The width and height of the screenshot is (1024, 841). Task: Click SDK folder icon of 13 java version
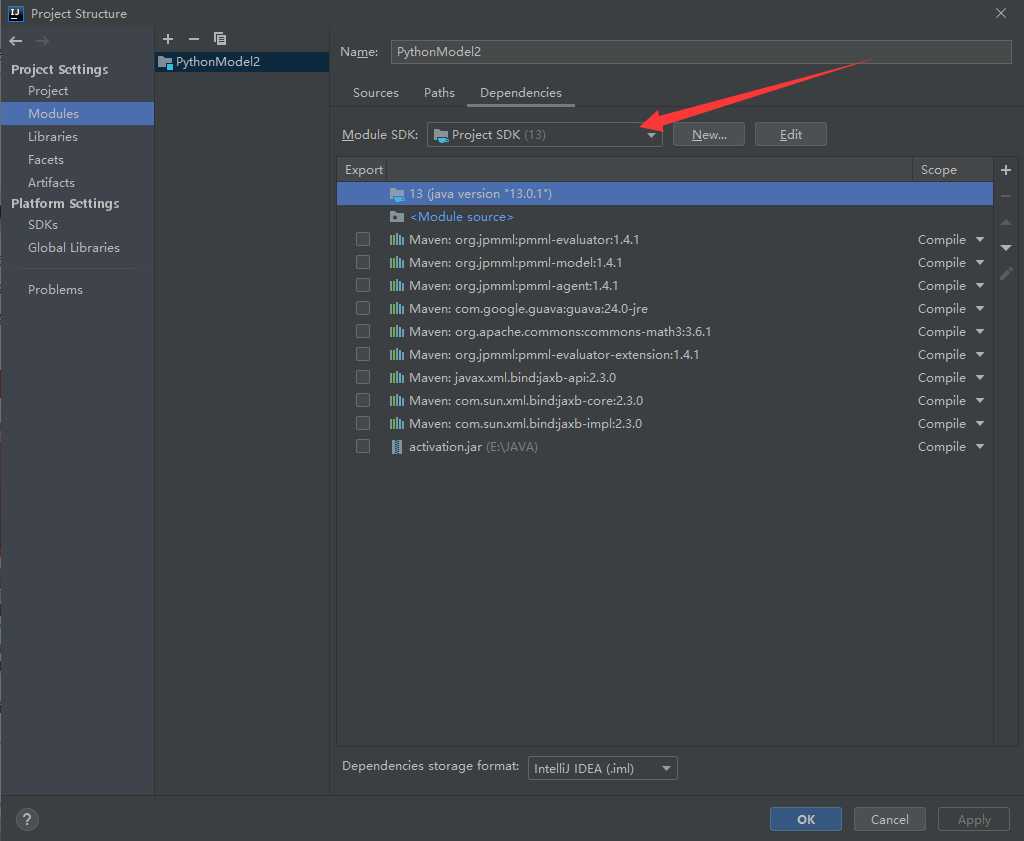click(396, 194)
